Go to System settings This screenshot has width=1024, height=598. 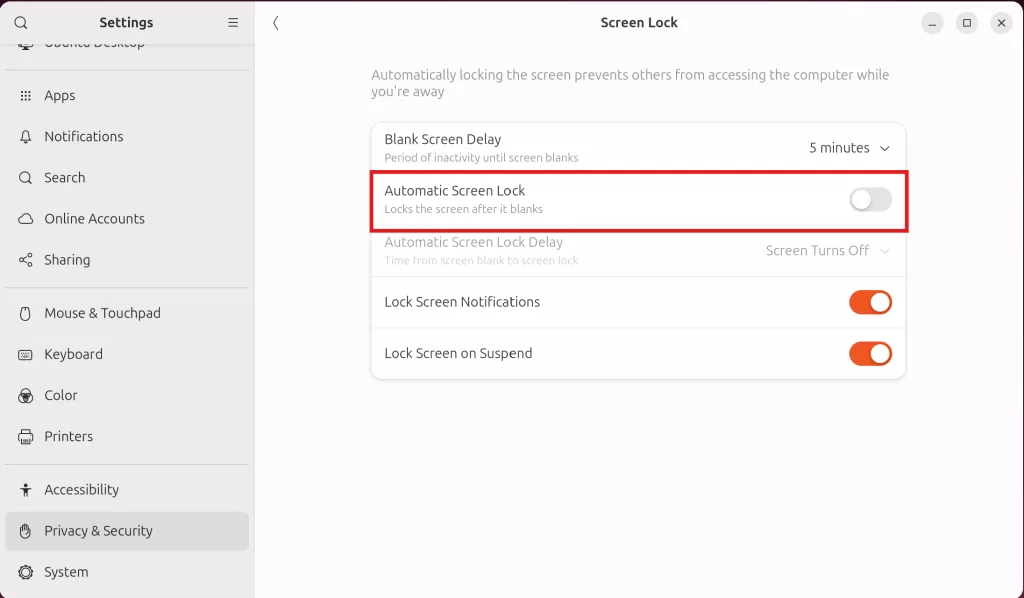pyautogui.click(x=66, y=572)
